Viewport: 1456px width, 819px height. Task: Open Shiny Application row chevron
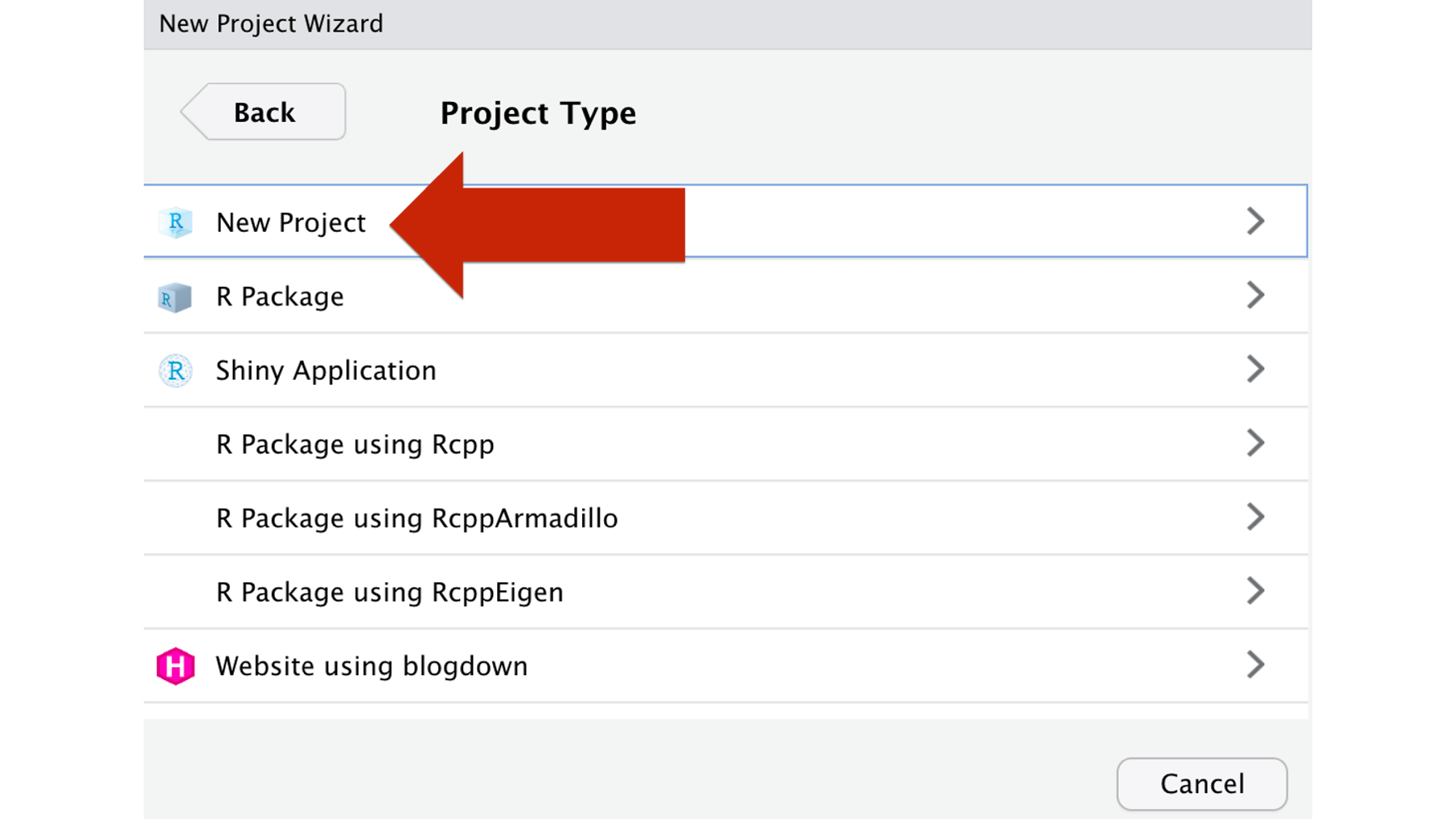[1256, 369]
